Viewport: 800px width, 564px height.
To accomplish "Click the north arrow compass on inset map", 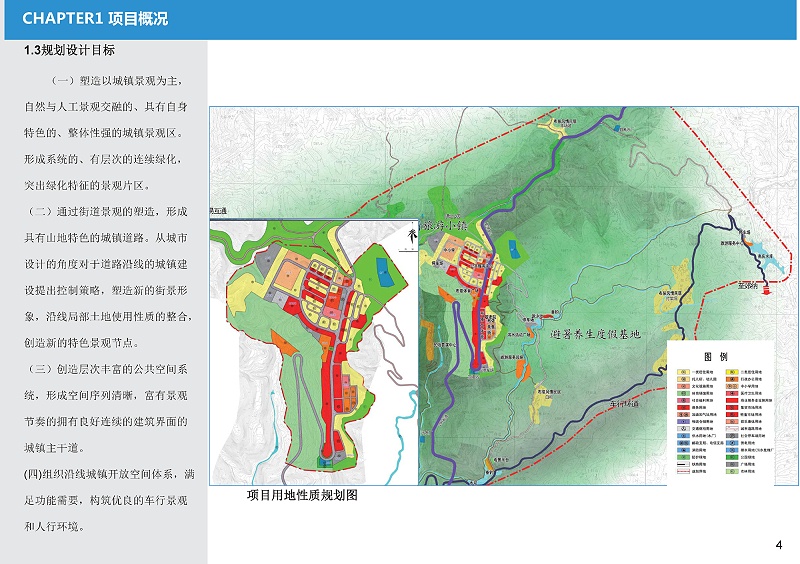I will tap(408, 236).
